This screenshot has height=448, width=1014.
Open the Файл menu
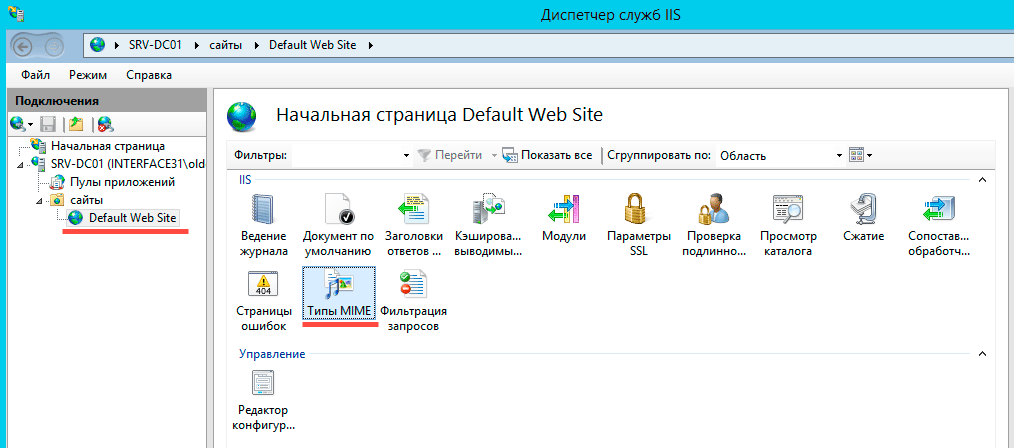[35, 75]
